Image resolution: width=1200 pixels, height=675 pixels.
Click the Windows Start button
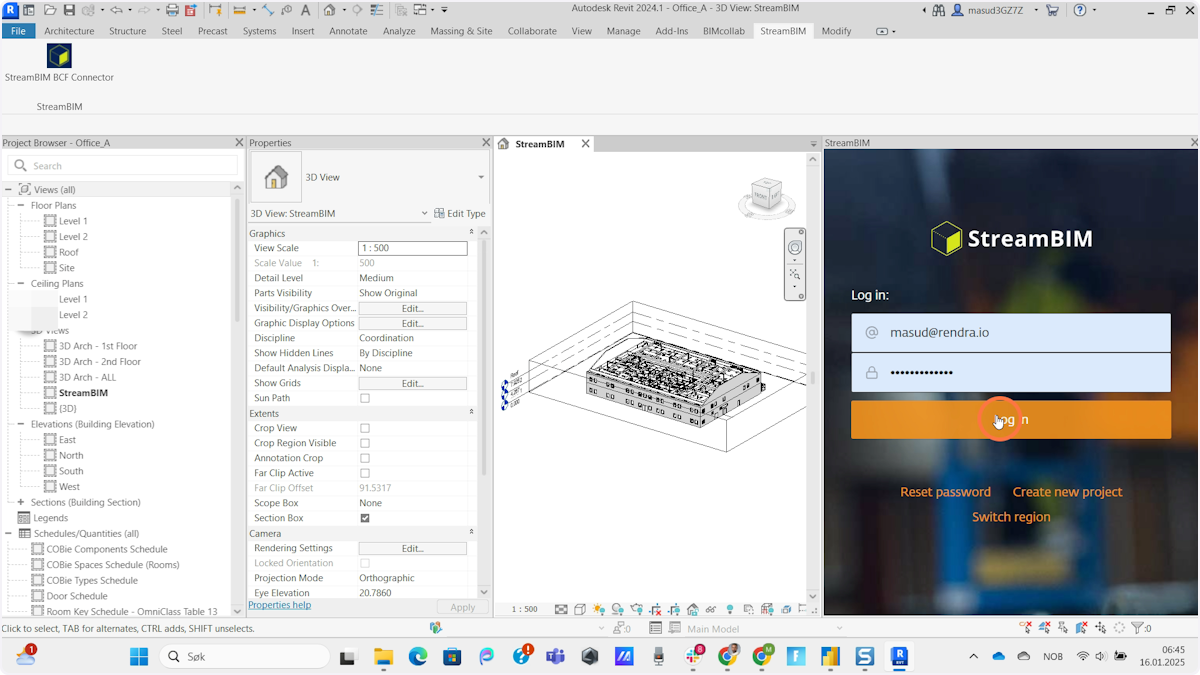pyautogui.click(x=139, y=656)
